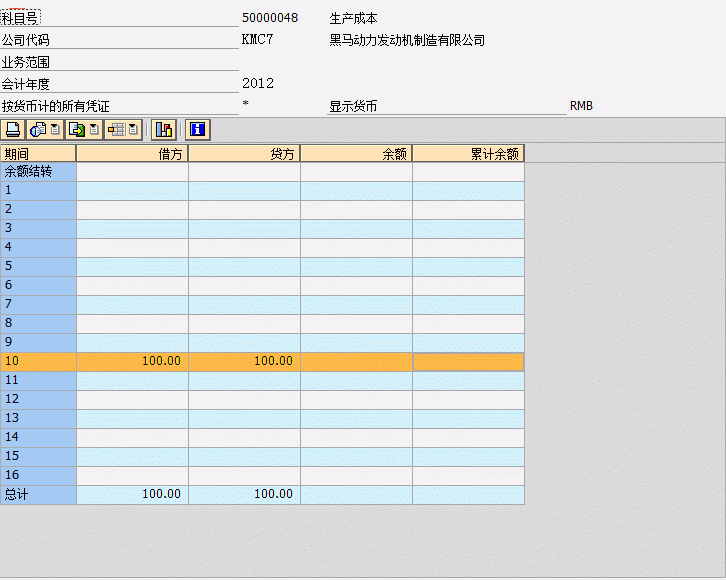This screenshot has height=580, width=726.
Task: Select the 累计余额 column header
Action: point(469,154)
